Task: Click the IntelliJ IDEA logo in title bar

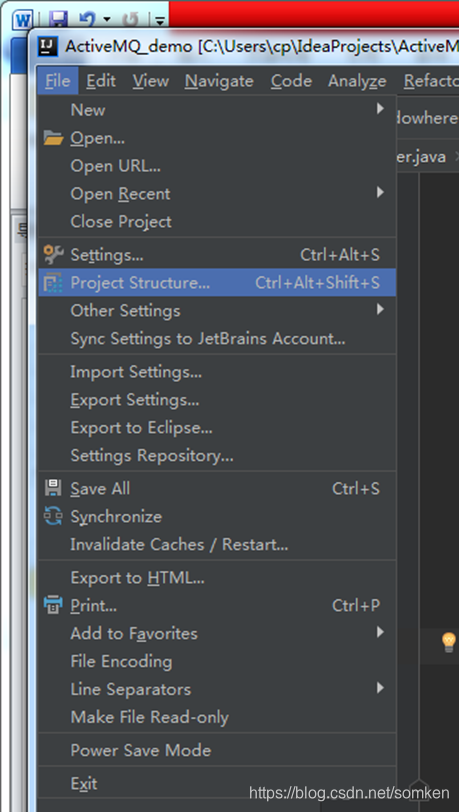Action: click(x=48, y=47)
